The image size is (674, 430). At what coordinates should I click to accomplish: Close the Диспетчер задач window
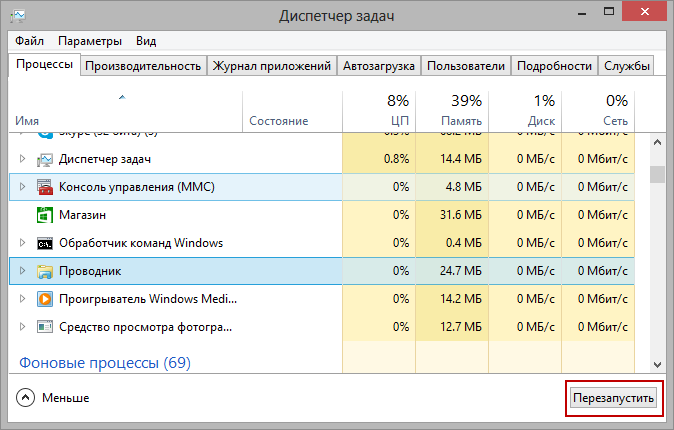(644, 12)
